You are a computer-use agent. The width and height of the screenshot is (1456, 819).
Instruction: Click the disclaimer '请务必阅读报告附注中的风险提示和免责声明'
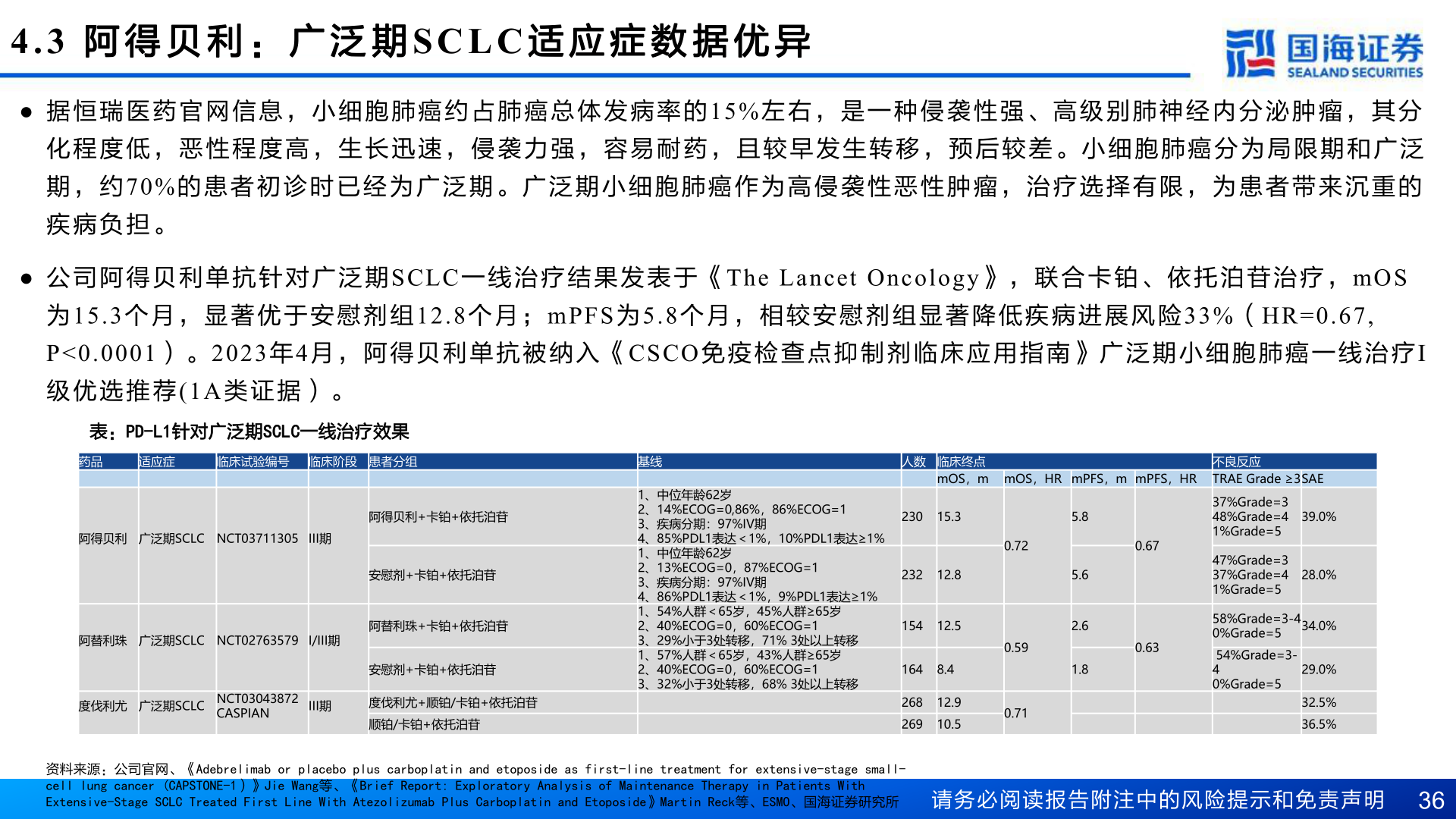pyautogui.click(x=1158, y=800)
